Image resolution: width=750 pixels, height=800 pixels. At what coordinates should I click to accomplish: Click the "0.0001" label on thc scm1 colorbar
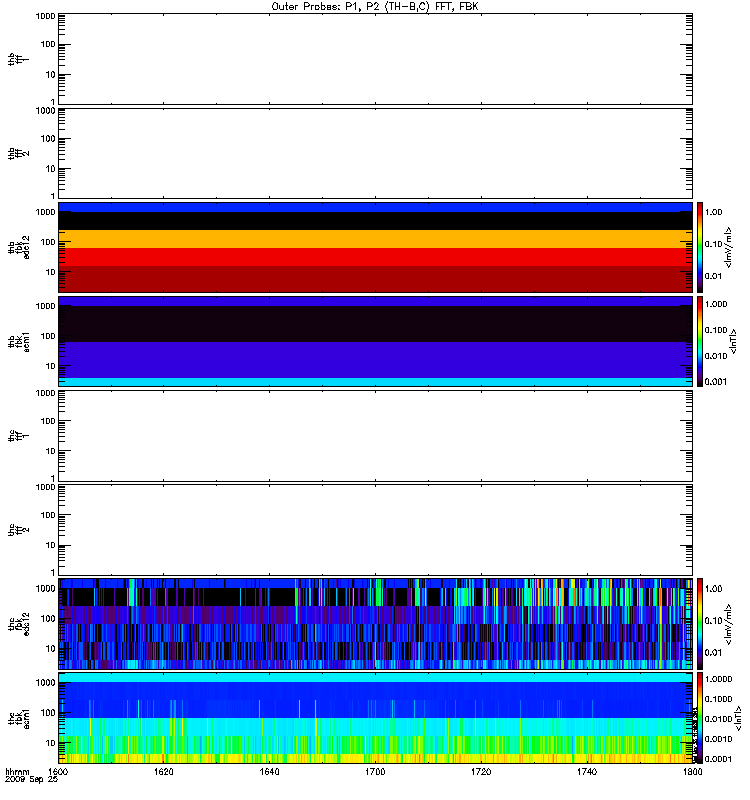718,759
